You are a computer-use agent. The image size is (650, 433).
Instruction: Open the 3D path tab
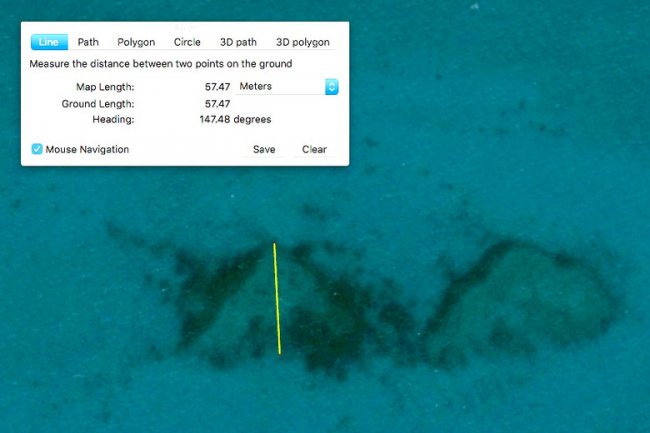point(238,42)
